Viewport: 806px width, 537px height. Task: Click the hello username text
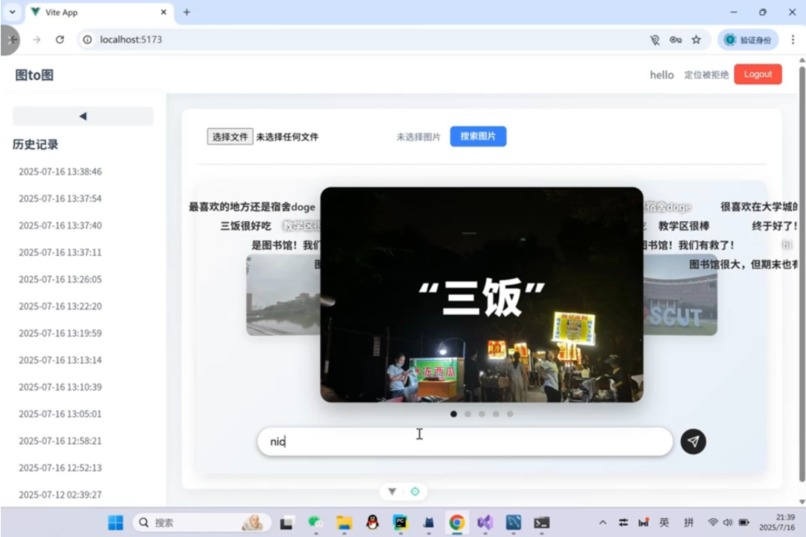point(662,75)
